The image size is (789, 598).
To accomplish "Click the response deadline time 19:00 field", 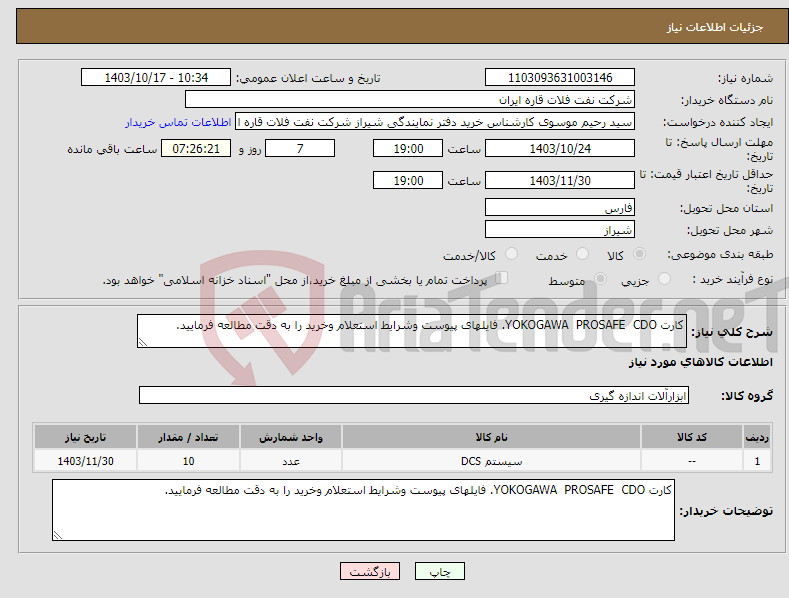I will 408,148.
